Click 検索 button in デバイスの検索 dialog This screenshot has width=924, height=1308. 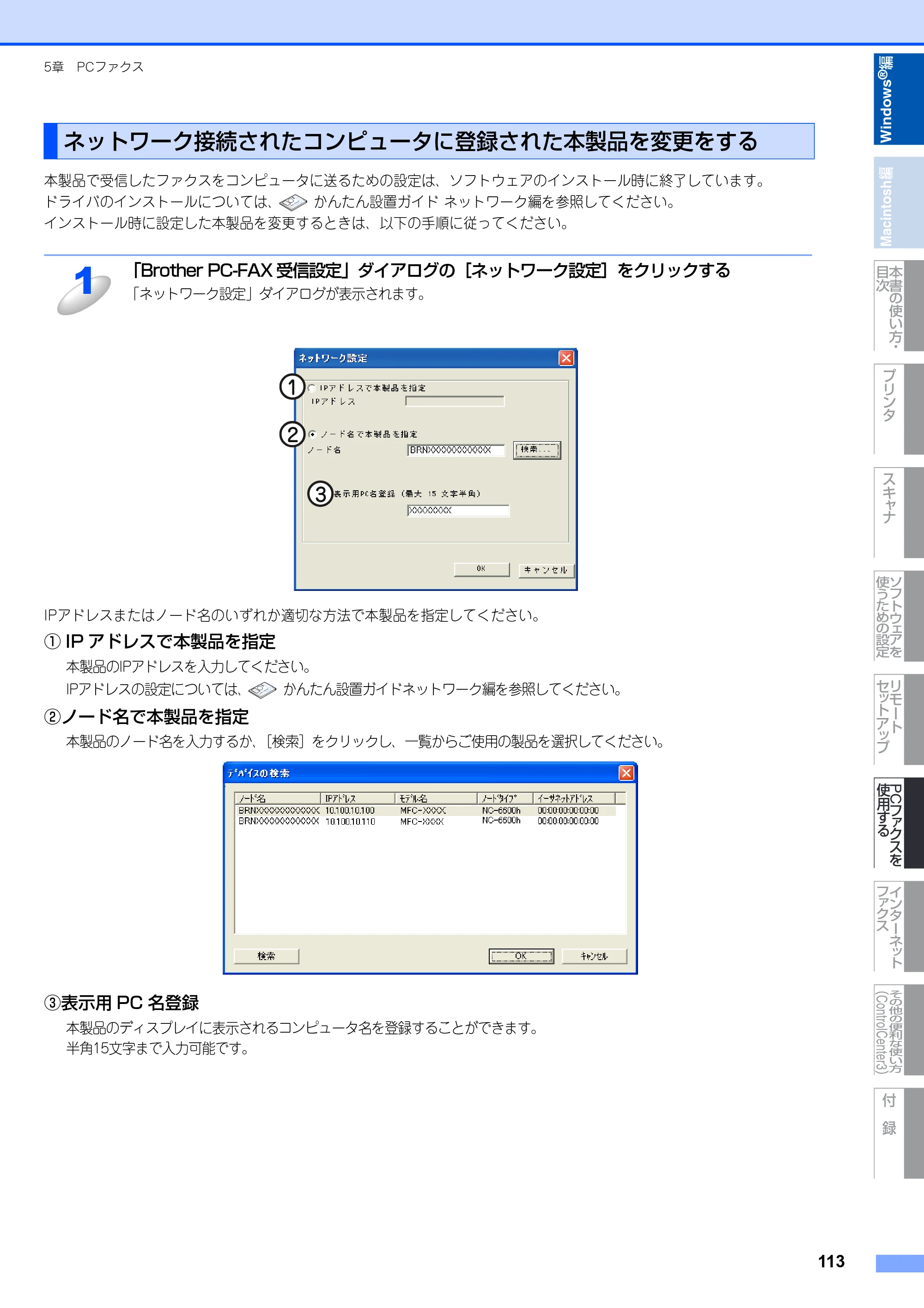pos(266,956)
